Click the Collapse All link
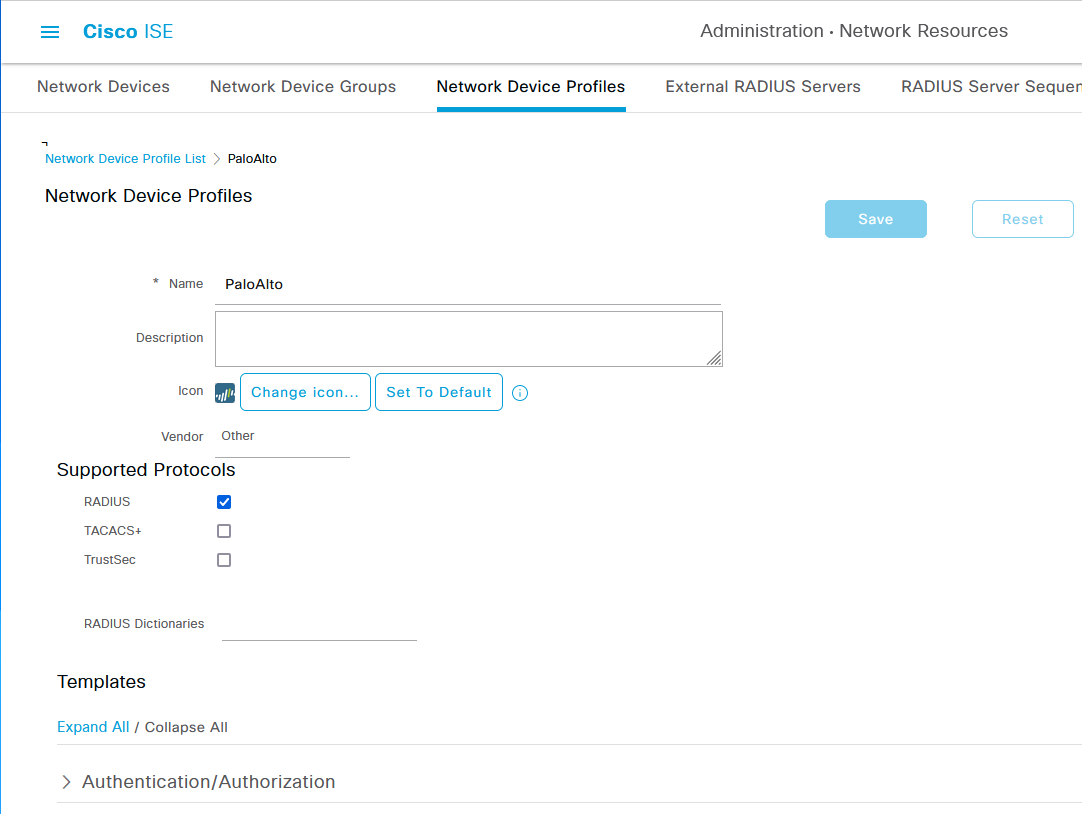 click(x=186, y=727)
